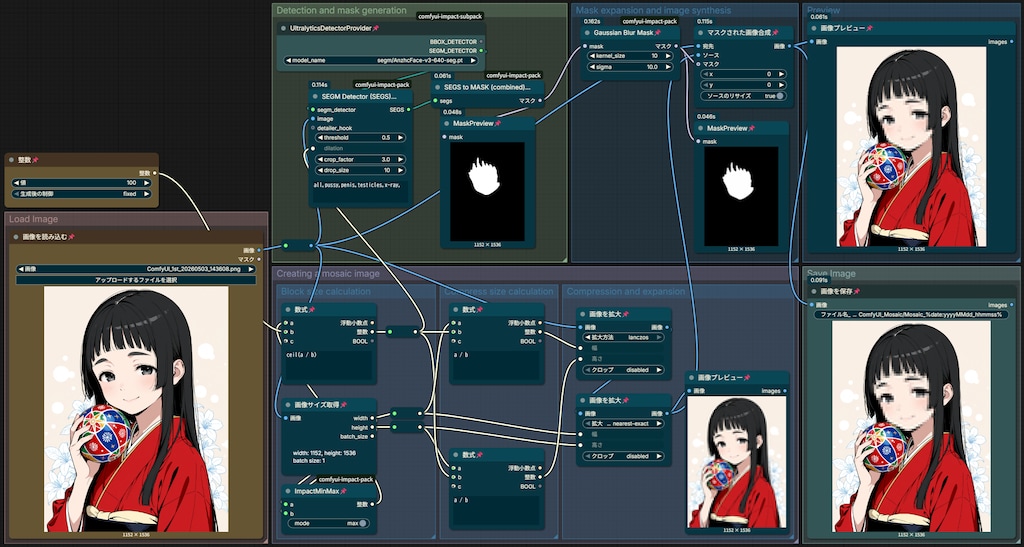1024x547 pixels.
Task: Click the loaded image thumbnail in 画像を読み込む
Action: click(x=136, y=409)
